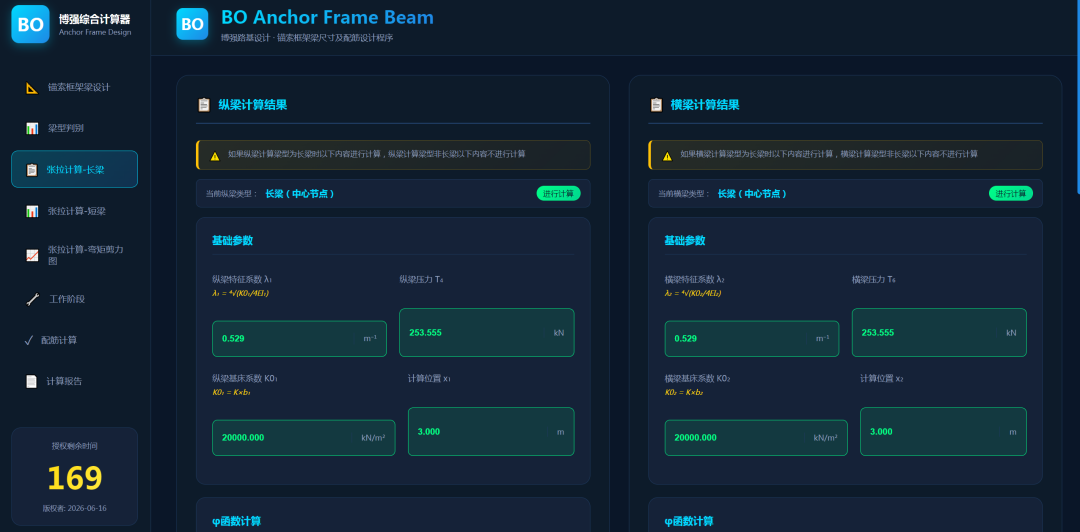
Task: Click the 版权者: 2026-06-16 text
Action: pyautogui.click(x=74, y=509)
